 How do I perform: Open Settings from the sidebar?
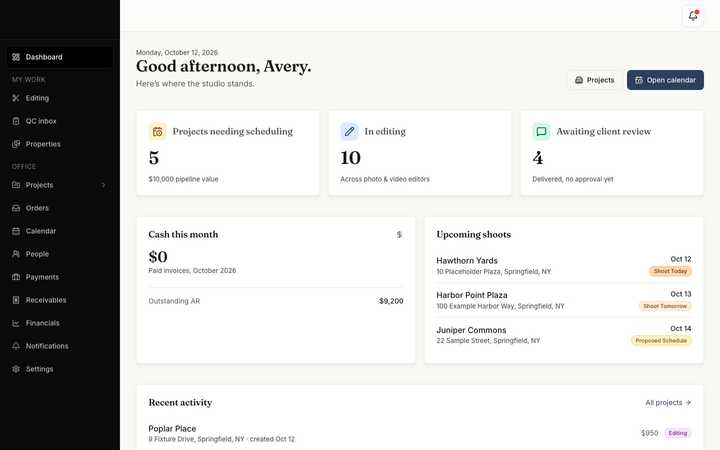point(60,369)
